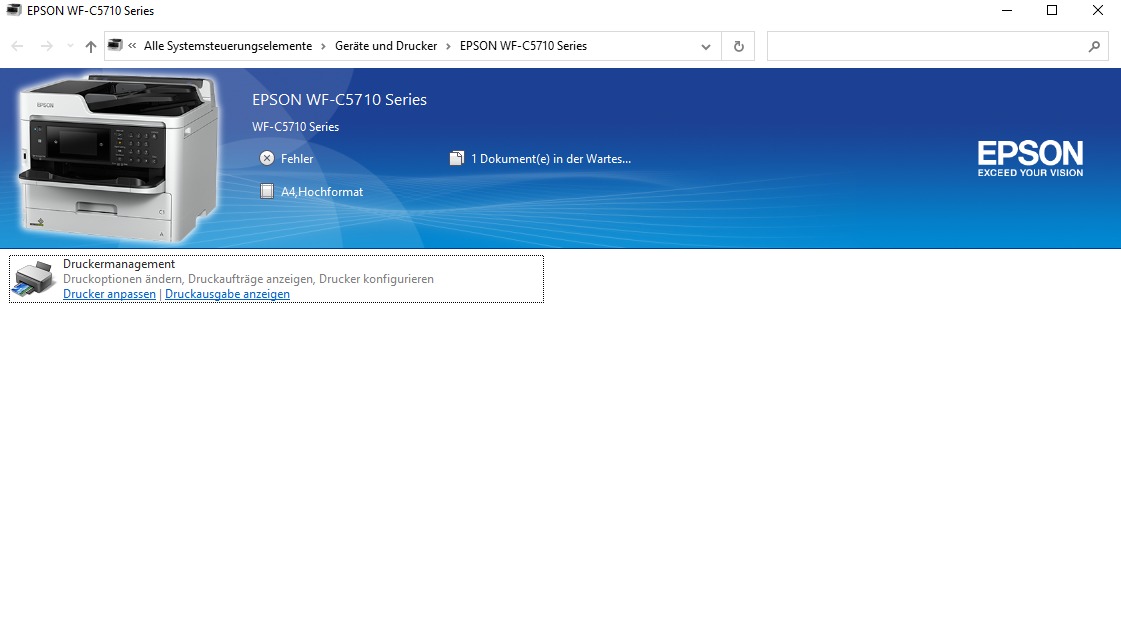Maximize the EPSON window
Viewport: 1121px width, 627px height.
coord(1052,10)
